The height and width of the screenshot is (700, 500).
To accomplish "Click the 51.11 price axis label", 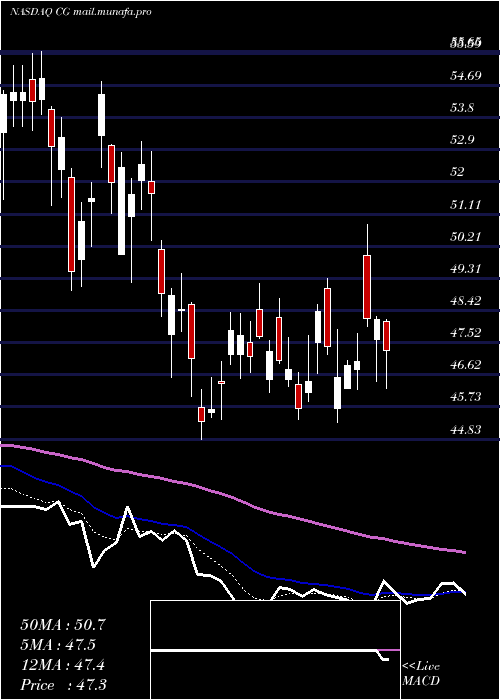I will 465,204.
